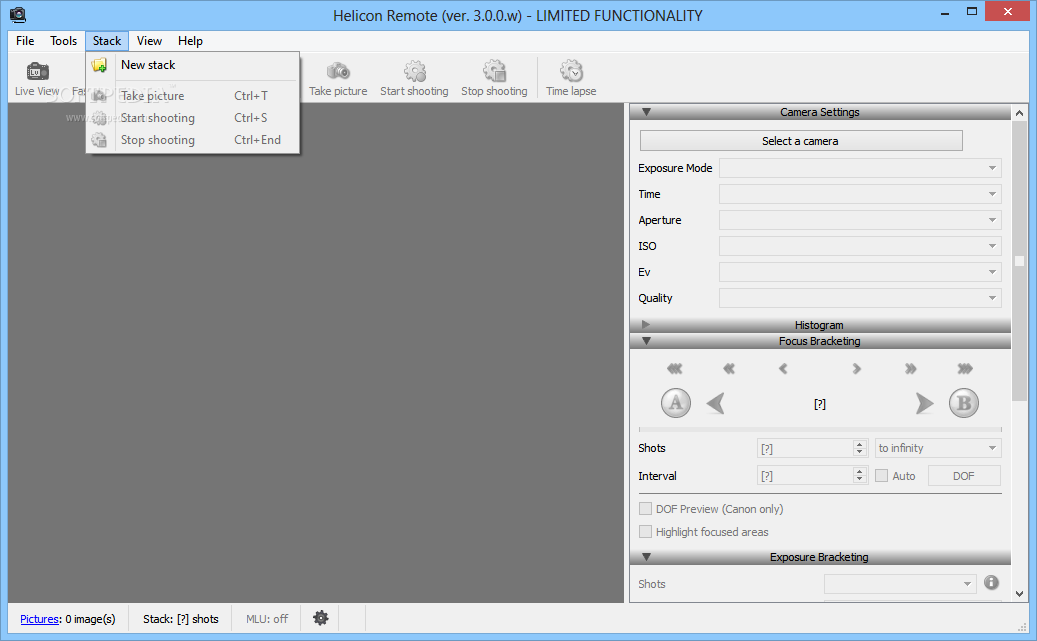Click the Start shooting toolbar icon
Viewport: 1037px width, 641px height.
click(x=415, y=71)
